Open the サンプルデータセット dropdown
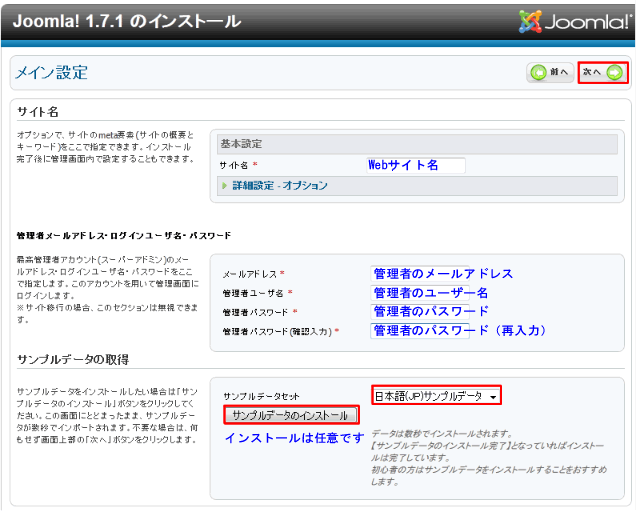Screen dimensions: 636x511 (x=436, y=396)
